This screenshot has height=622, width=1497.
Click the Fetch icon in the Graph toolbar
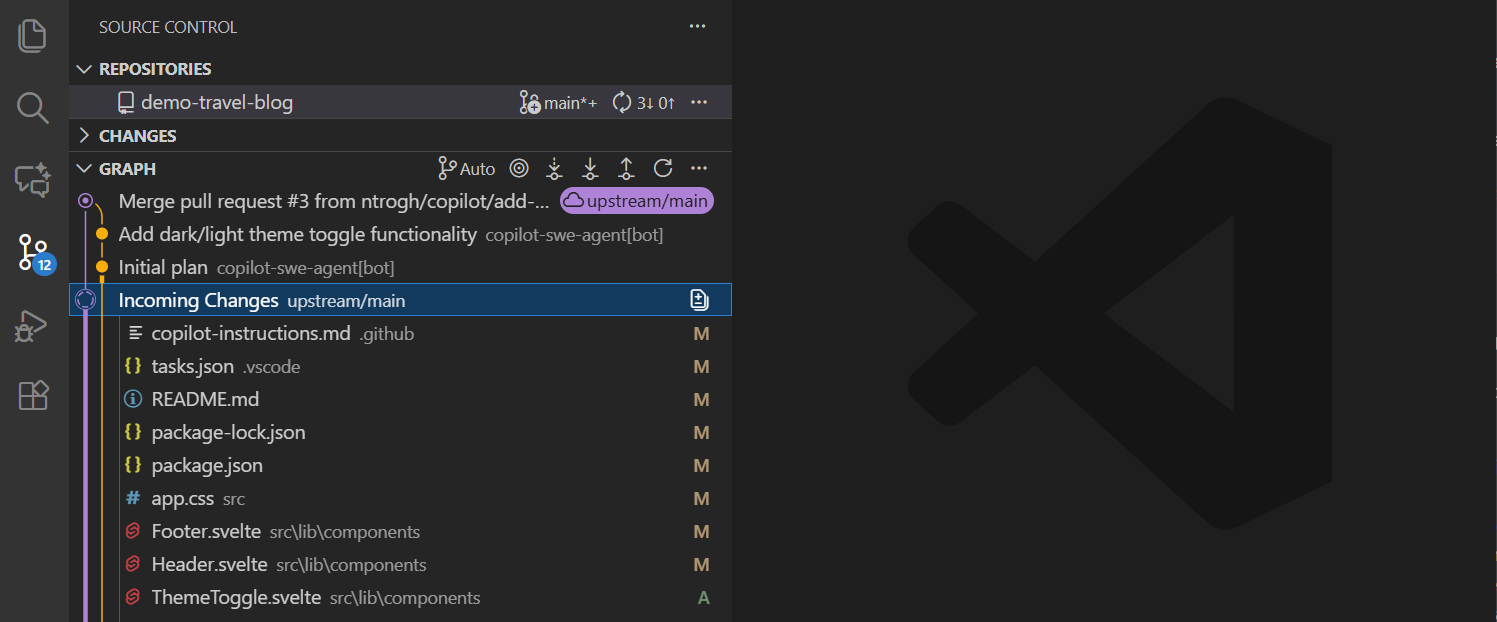click(x=554, y=168)
